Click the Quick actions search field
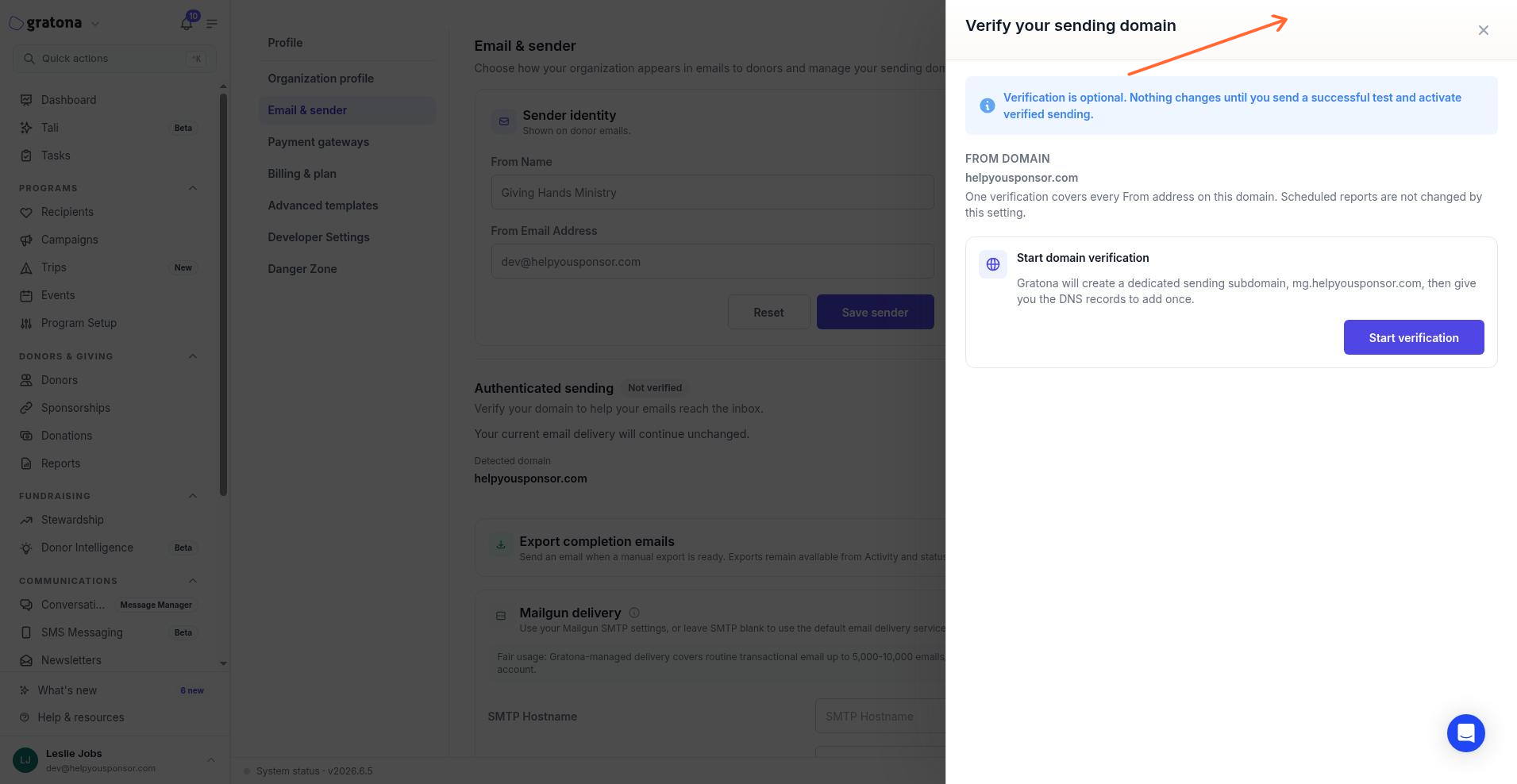The image size is (1517, 784). click(x=114, y=59)
